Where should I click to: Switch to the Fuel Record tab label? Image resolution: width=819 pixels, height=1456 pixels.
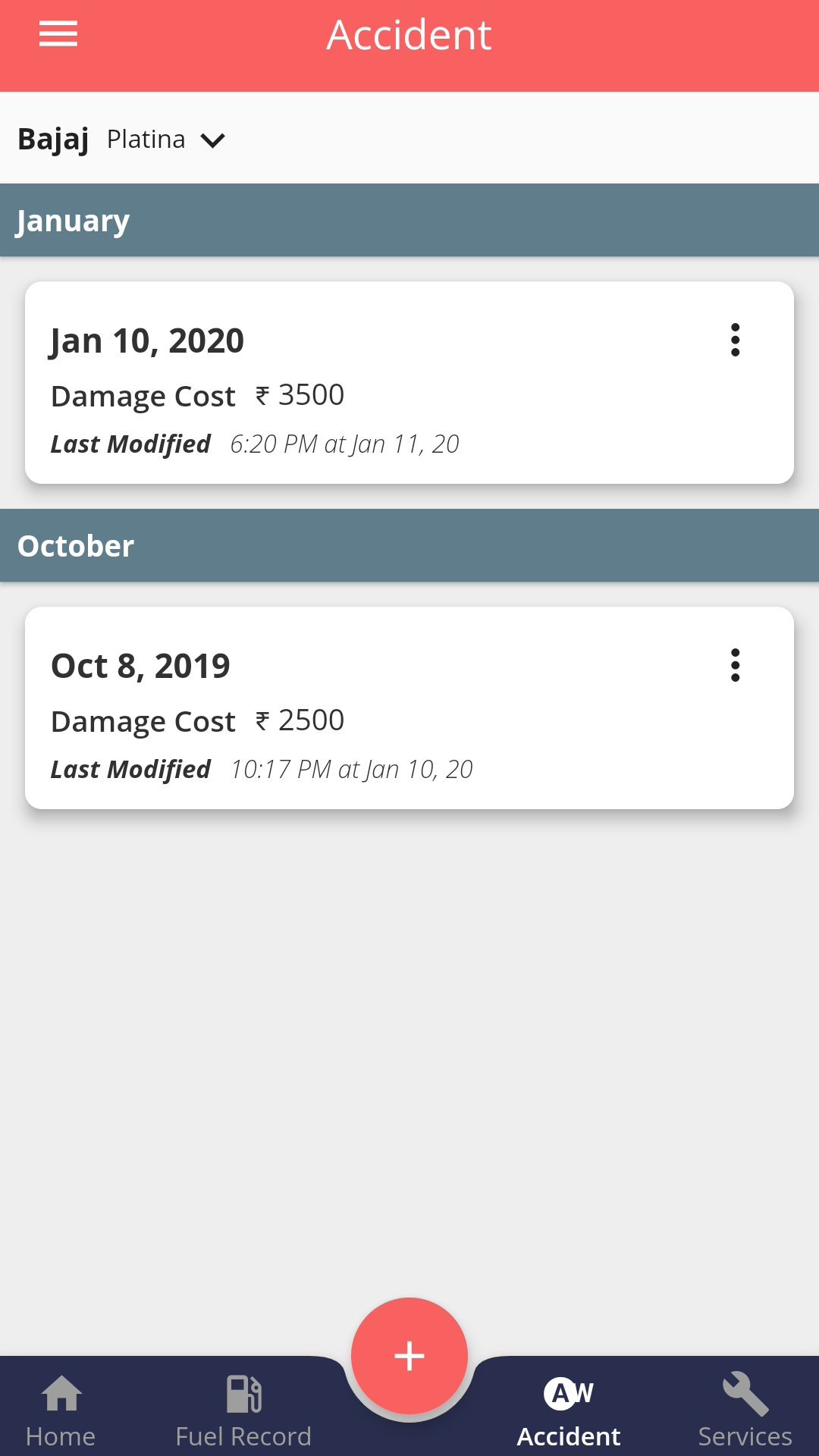pyautogui.click(x=243, y=1436)
